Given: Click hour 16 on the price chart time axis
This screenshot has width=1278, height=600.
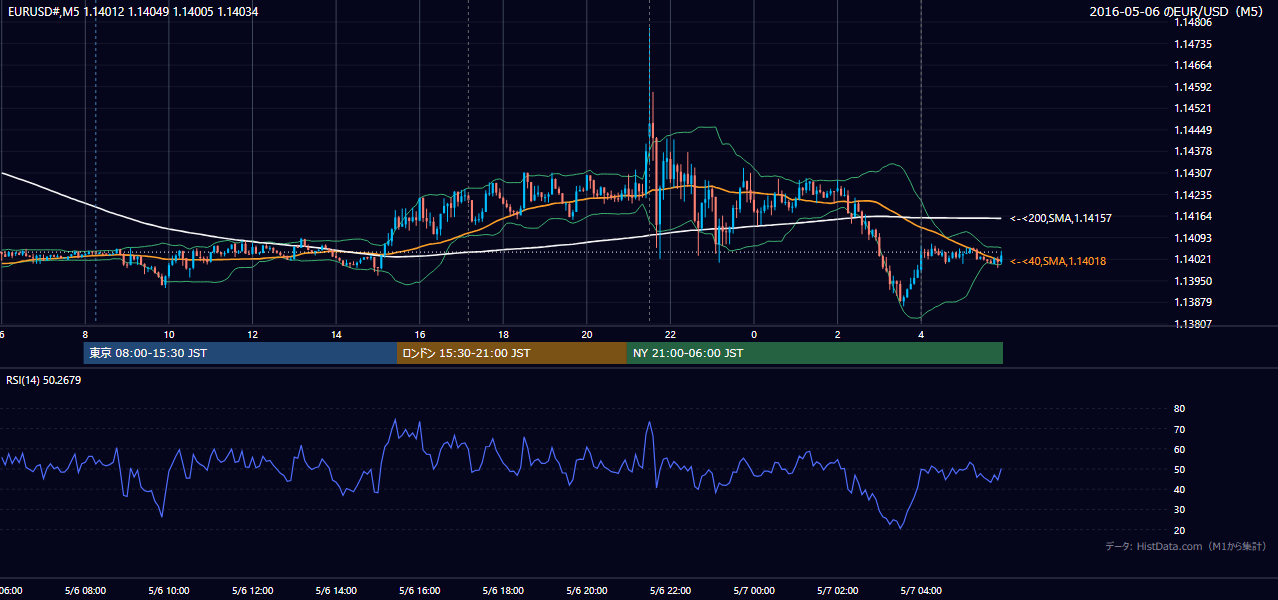Looking at the screenshot, I should click(x=420, y=334).
